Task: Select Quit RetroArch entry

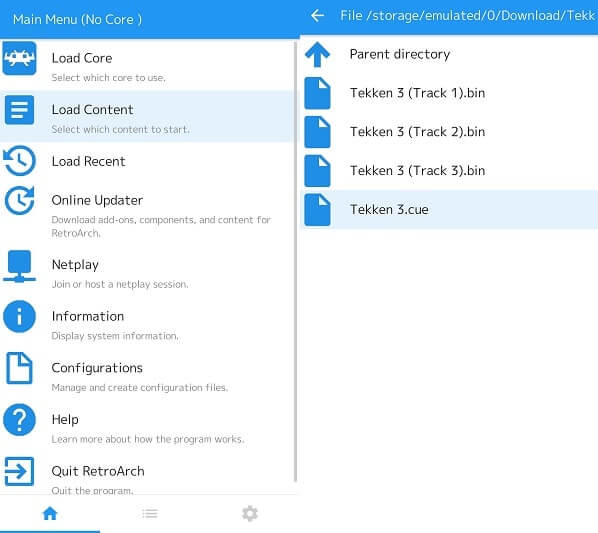Action: point(147,474)
